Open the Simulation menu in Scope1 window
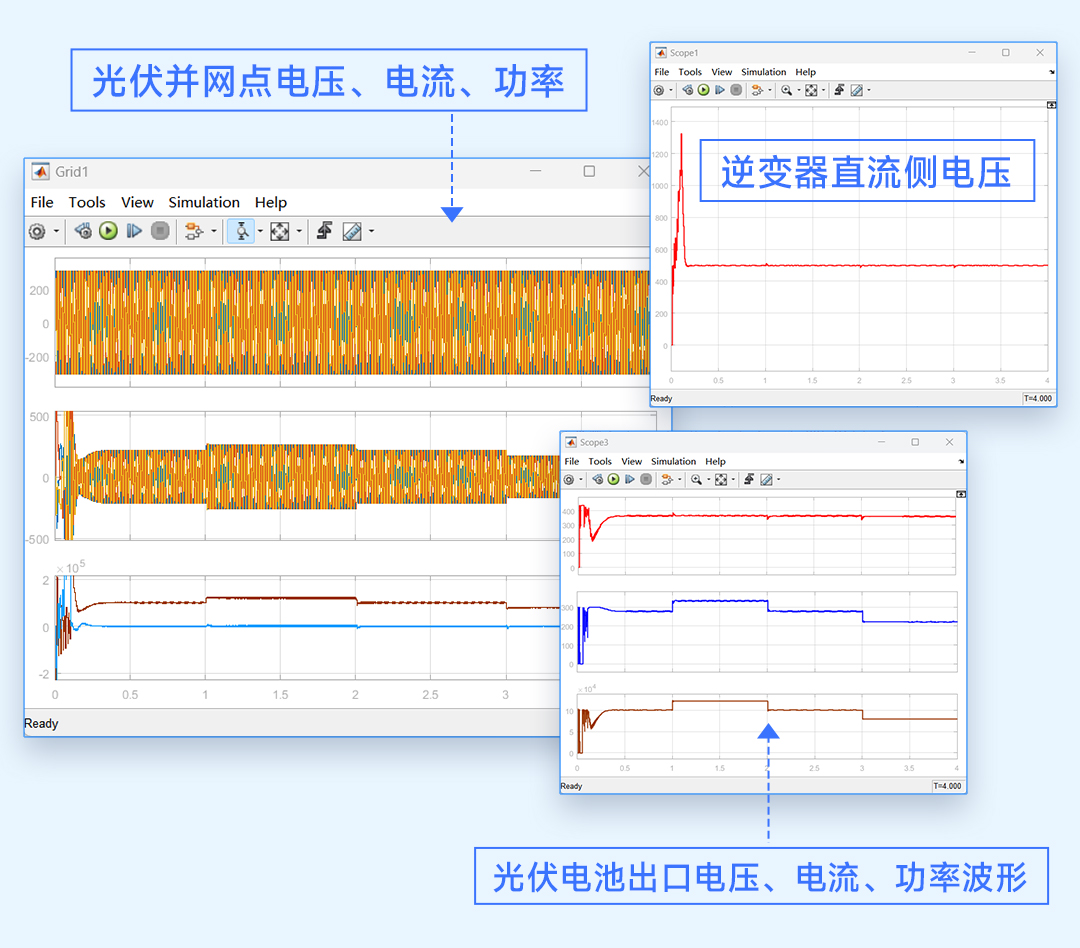1080x948 pixels. coord(764,72)
